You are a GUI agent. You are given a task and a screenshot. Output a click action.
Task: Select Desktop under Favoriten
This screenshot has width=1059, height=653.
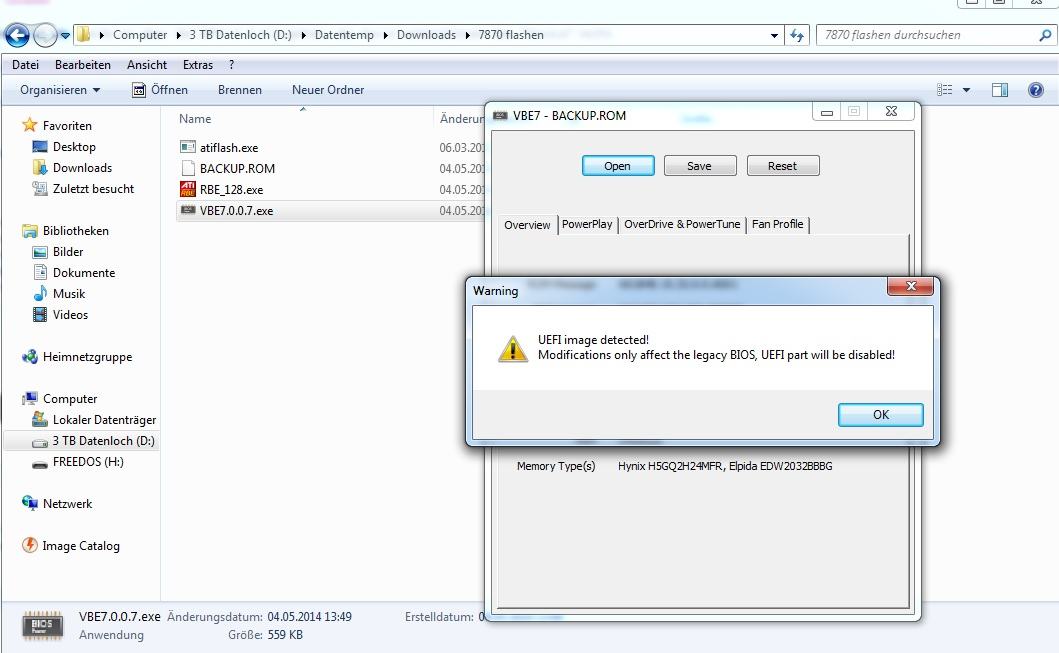tap(74, 147)
